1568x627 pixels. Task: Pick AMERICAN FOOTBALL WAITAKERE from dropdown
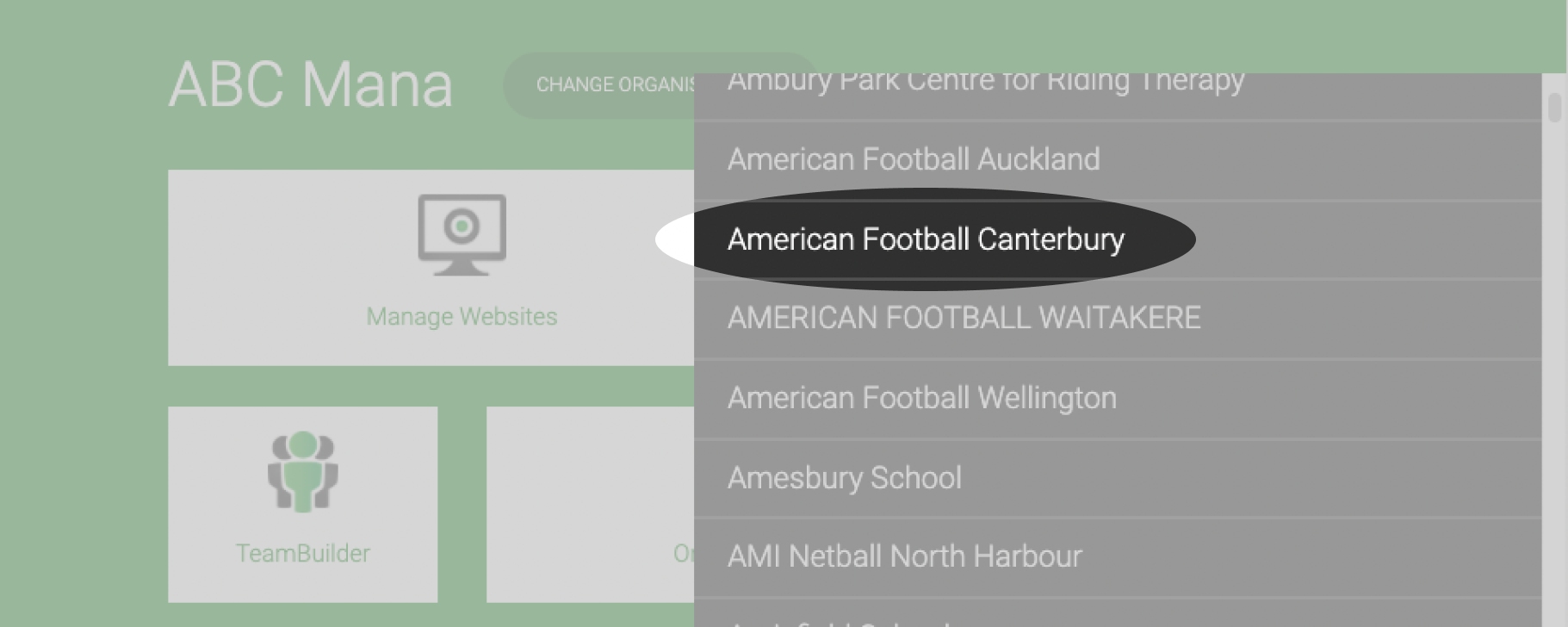click(x=1117, y=319)
